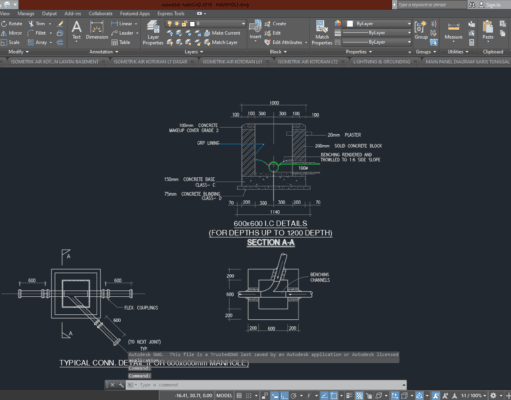The height and width of the screenshot is (400, 511).
Task: Select the Scale tool
Action: (x=10, y=42)
